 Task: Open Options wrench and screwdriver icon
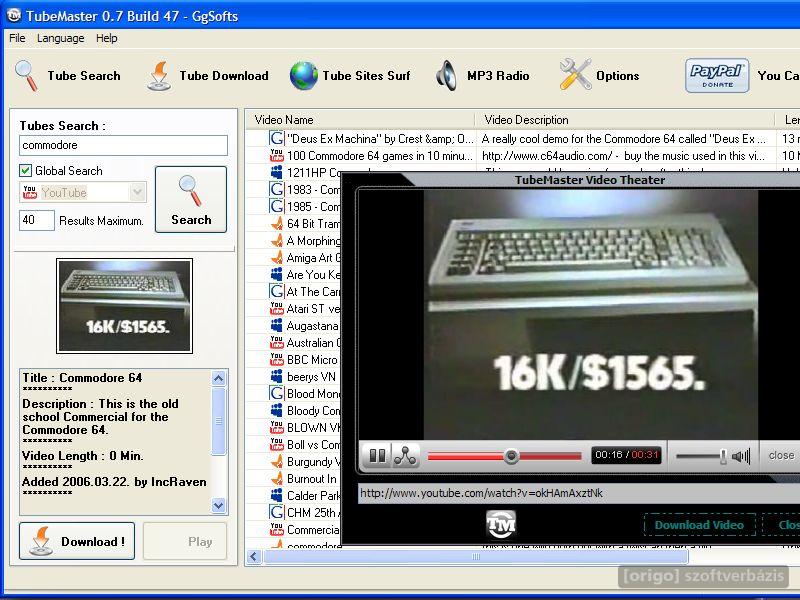tap(575, 74)
